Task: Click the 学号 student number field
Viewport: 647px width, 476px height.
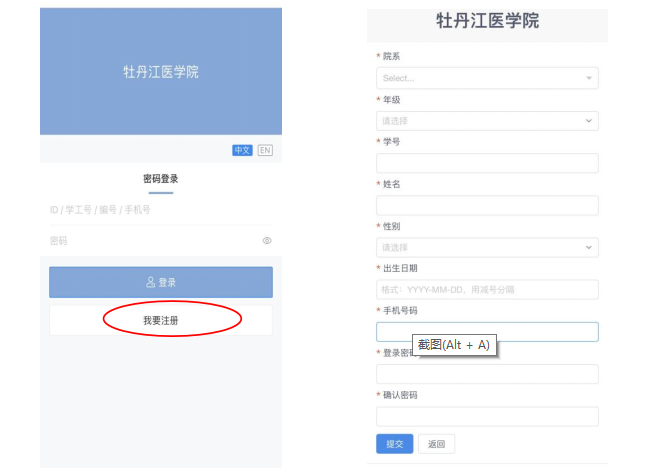Action: pos(487,163)
